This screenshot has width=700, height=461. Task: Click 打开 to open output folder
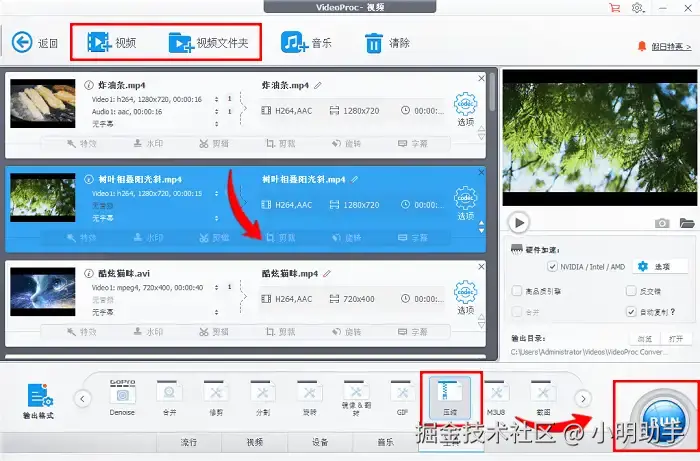coord(676,339)
